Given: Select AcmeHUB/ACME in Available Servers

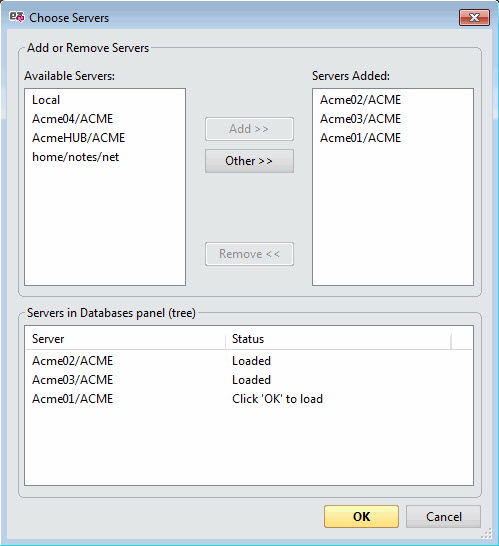Looking at the screenshot, I should (78, 138).
